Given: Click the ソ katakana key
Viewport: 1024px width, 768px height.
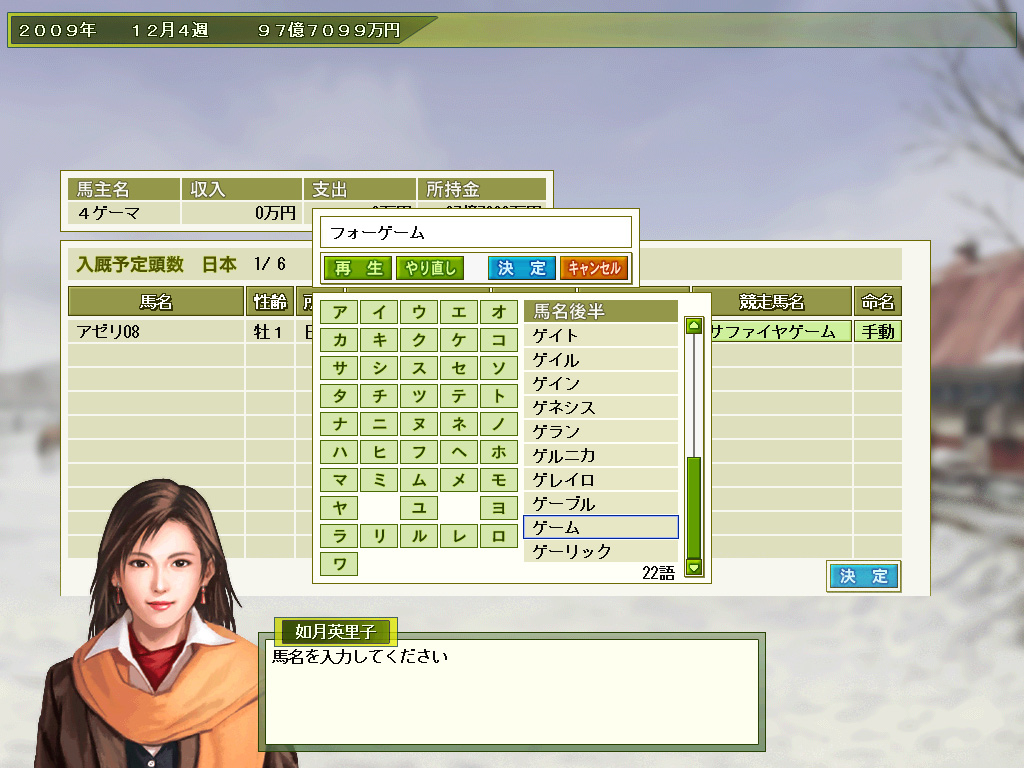Looking at the screenshot, I should [499, 368].
